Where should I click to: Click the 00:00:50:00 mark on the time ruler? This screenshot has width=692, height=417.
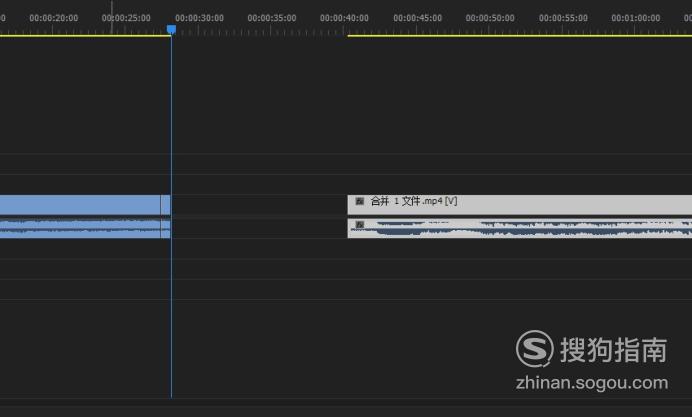click(x=490, y=18)
